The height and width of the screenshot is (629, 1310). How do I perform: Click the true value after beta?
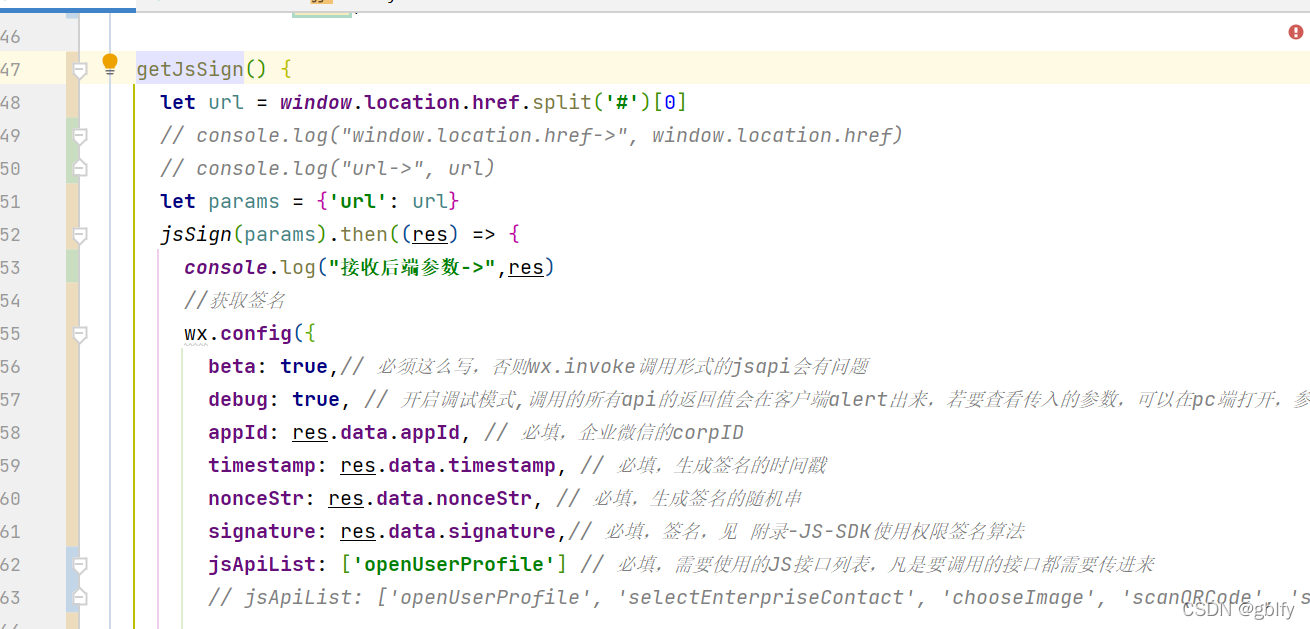pos(304,367)
